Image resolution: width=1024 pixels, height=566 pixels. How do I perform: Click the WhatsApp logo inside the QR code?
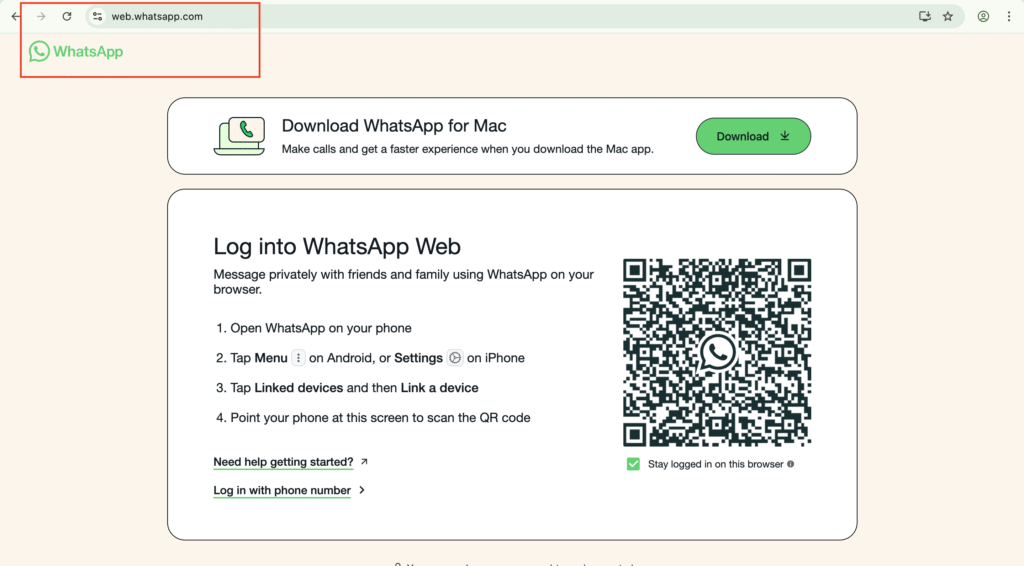tap(717, 353)
